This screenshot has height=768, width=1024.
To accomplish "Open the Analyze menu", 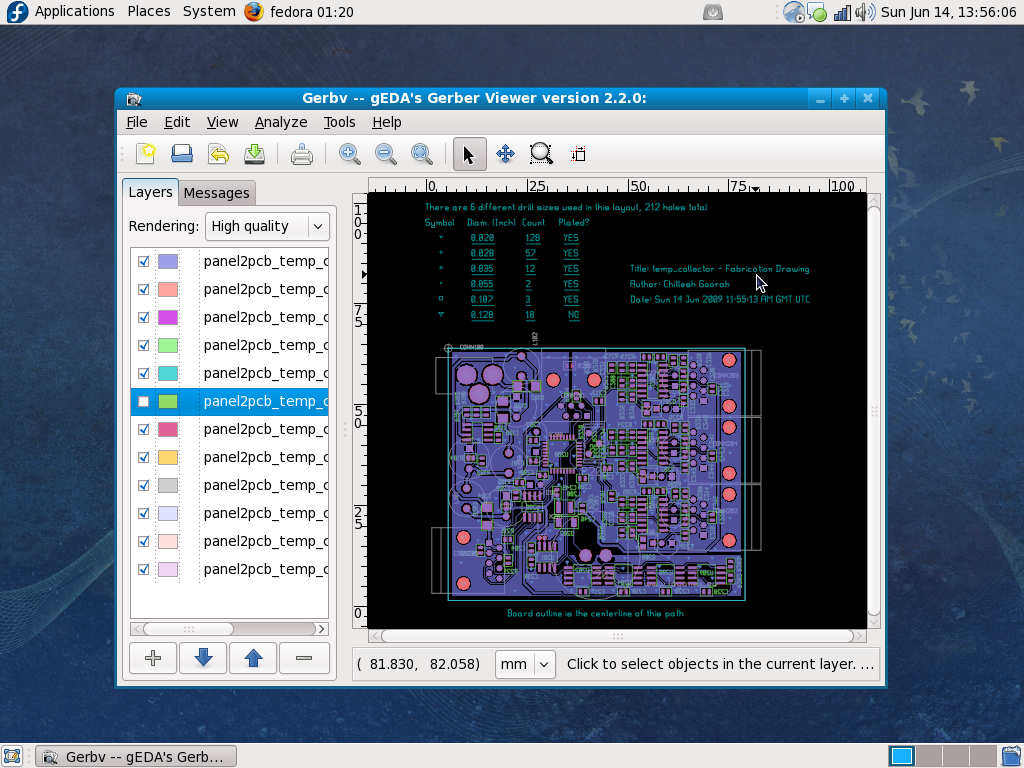I will [281, 122].
